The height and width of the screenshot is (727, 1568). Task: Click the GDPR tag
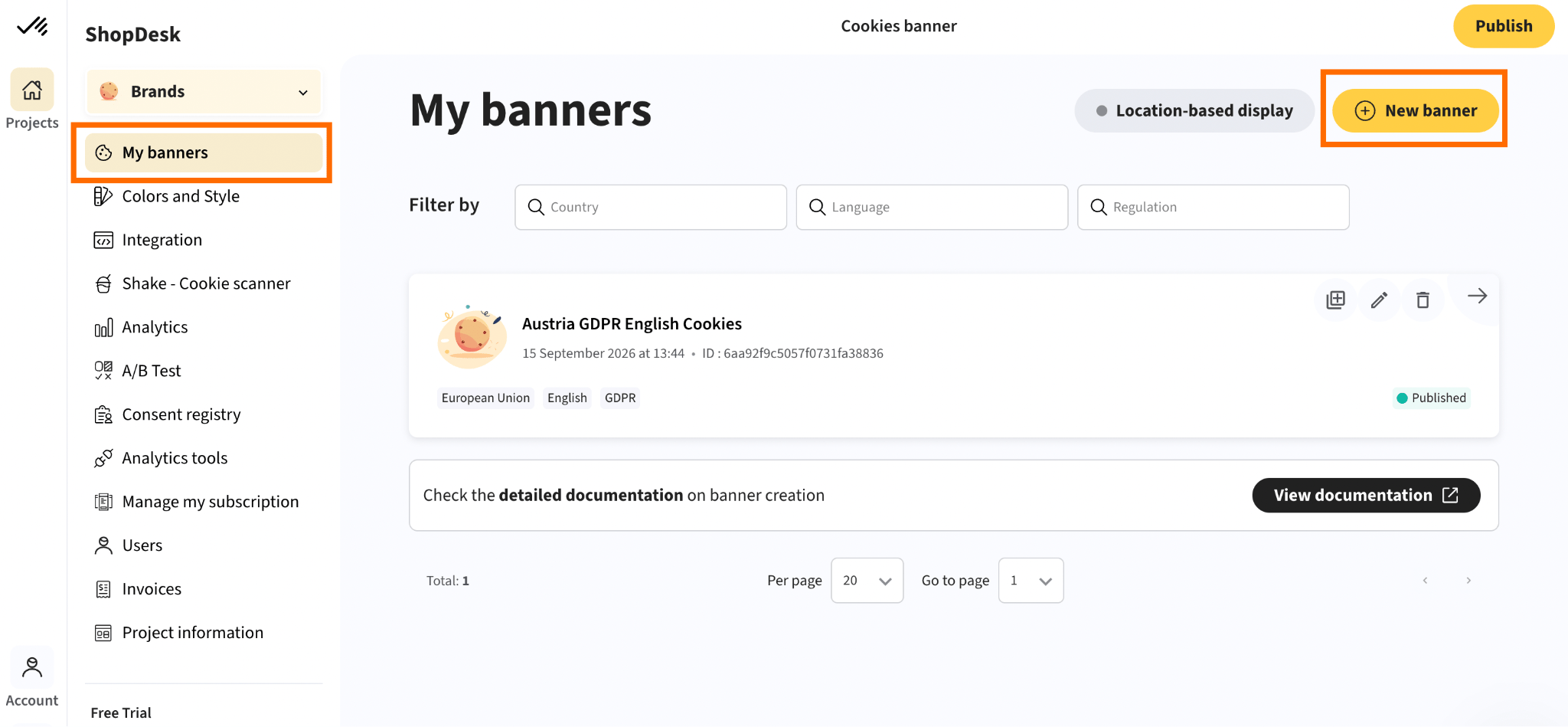(x=620, y=398)
